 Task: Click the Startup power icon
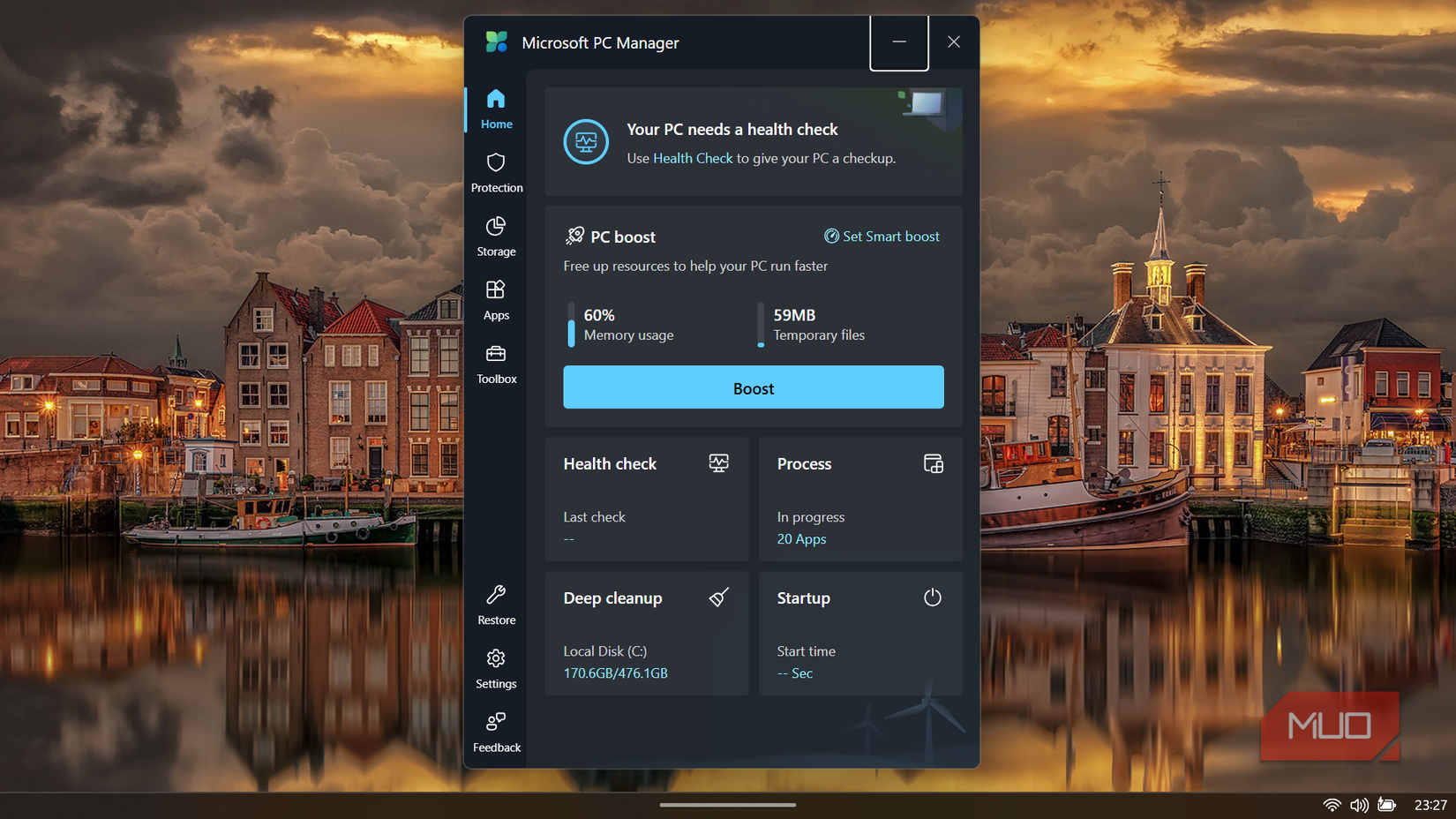pos(932,597)
